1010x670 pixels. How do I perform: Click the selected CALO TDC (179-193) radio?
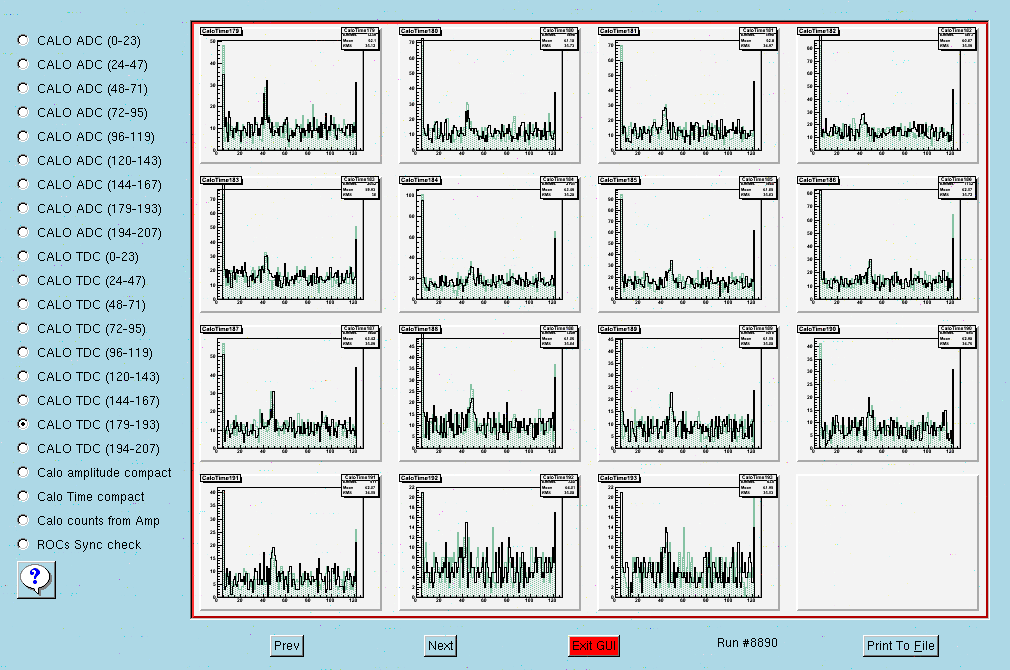23,424
